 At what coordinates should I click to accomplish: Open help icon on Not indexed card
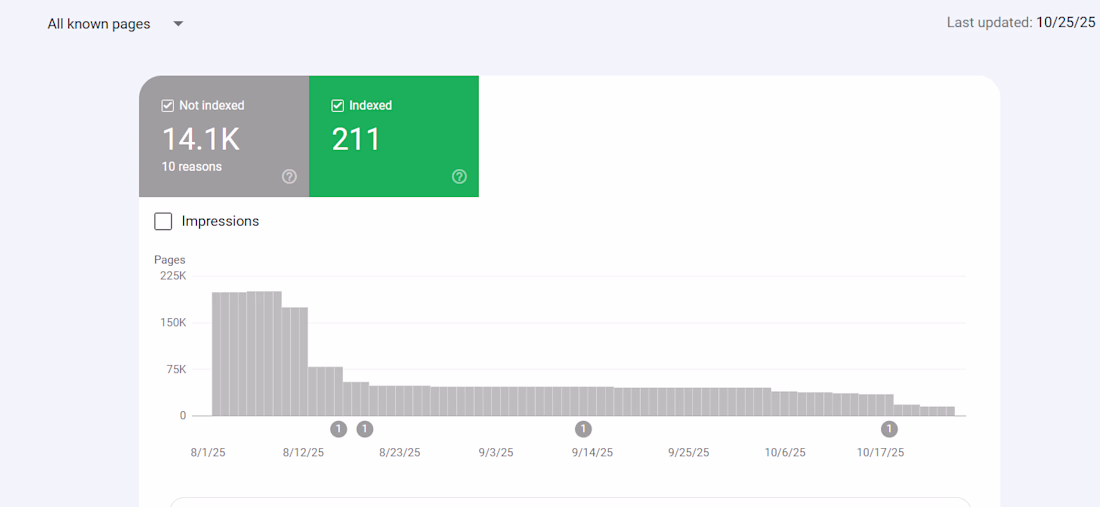(289, 177)
